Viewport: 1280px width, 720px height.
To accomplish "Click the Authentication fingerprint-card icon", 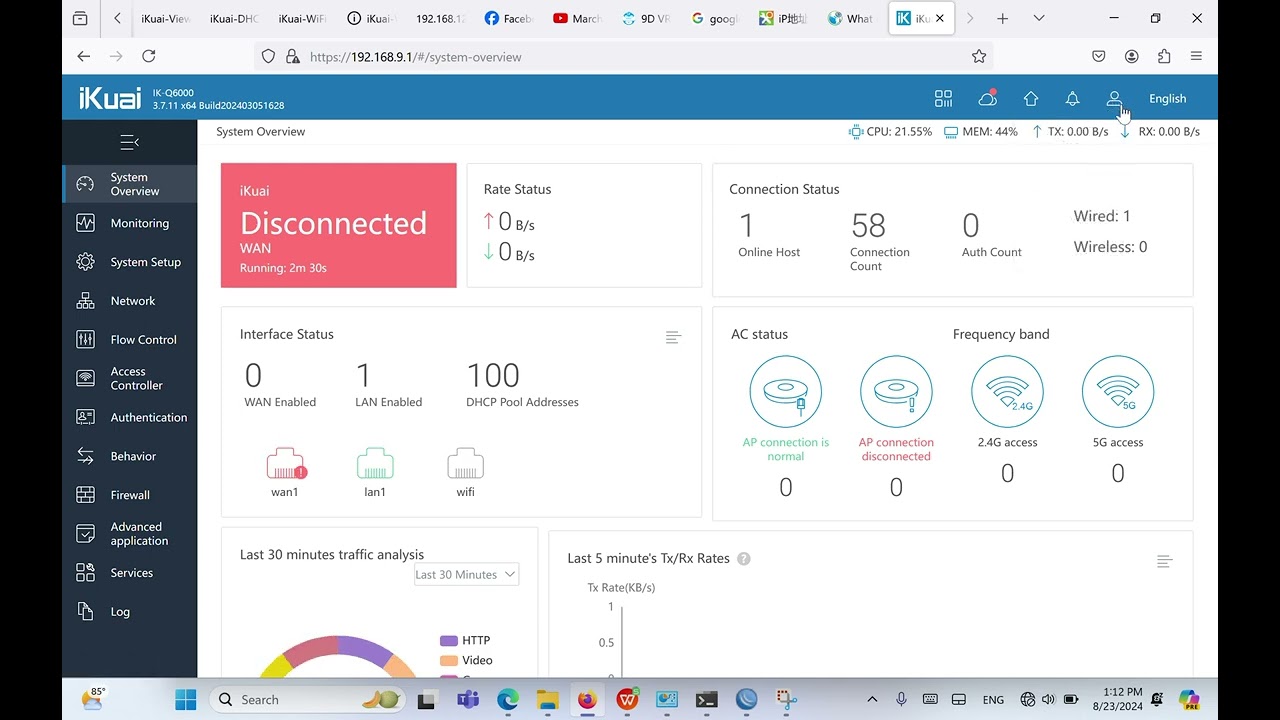I will pyautogui.click(x=86, y=417).
